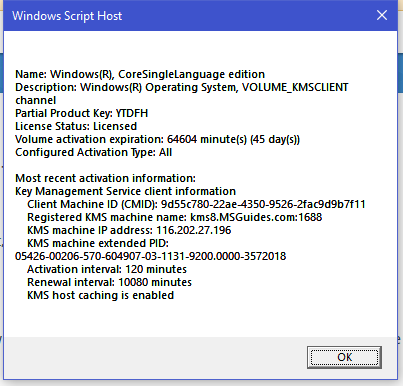
Task: Click the KMS host caching is enabled line
Action: click(100, 295)
